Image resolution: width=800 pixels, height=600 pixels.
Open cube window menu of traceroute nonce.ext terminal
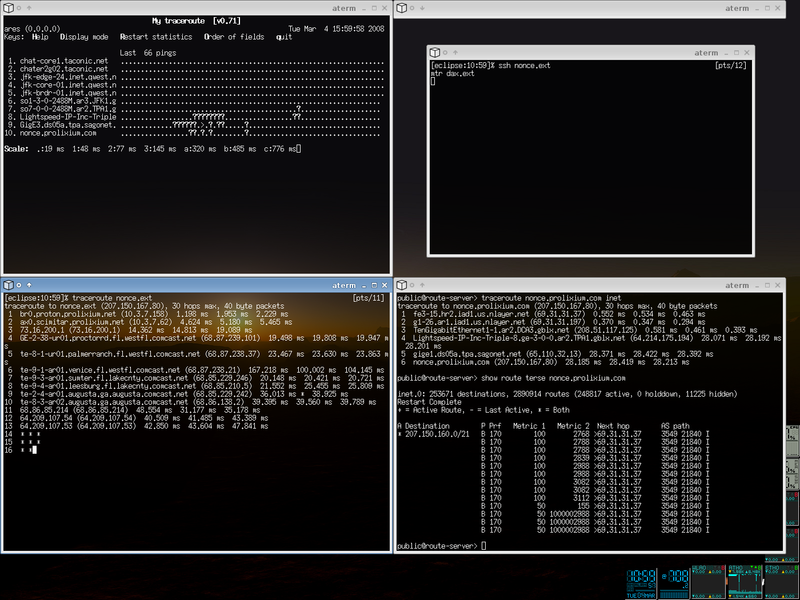click(8, 285)
